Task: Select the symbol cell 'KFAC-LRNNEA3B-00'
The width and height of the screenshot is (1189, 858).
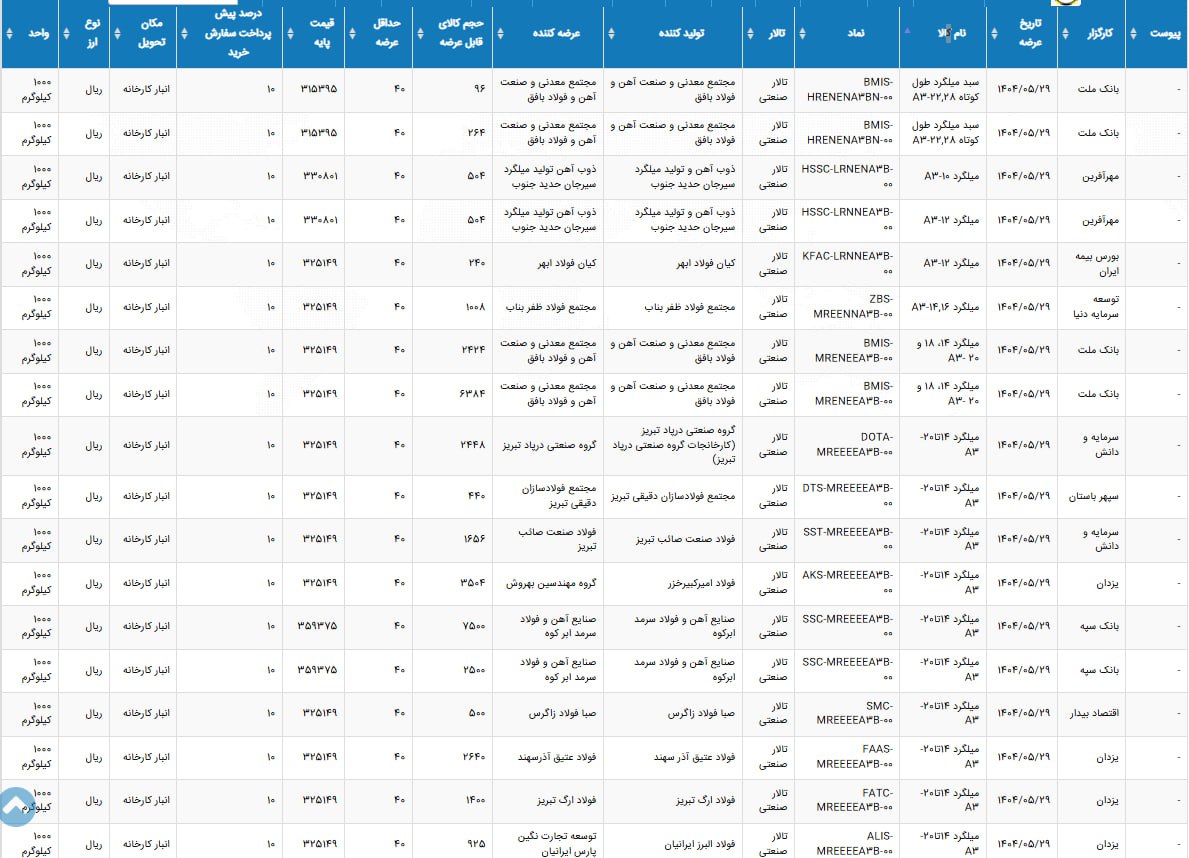Action: click(x=847, y=263)
